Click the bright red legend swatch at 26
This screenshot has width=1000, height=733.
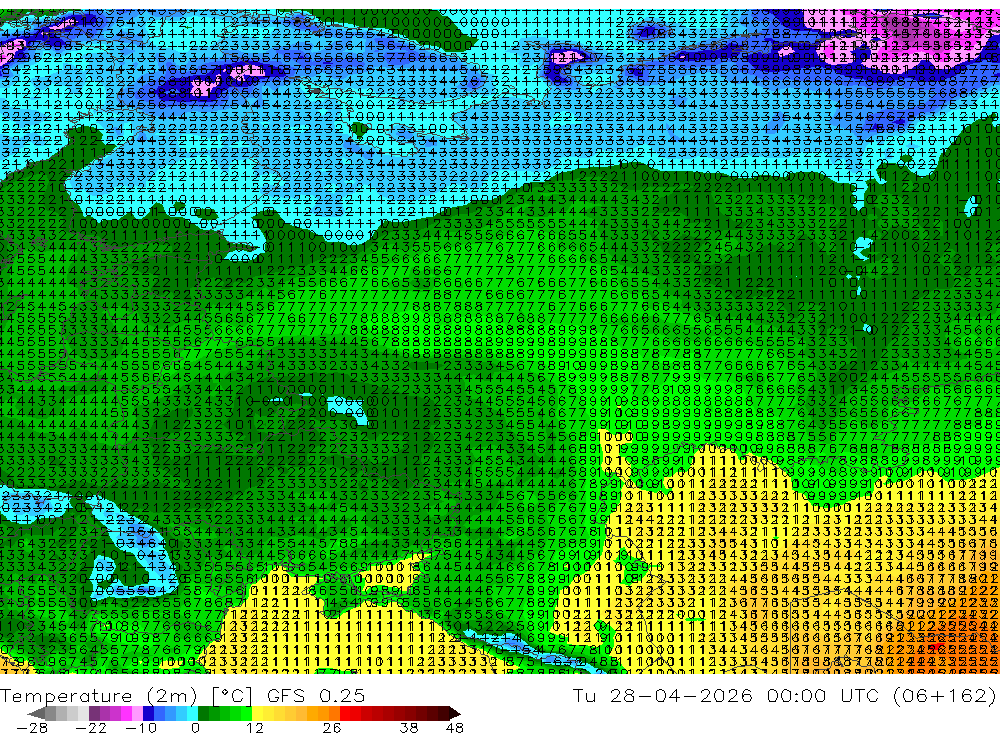click(345, 713)
